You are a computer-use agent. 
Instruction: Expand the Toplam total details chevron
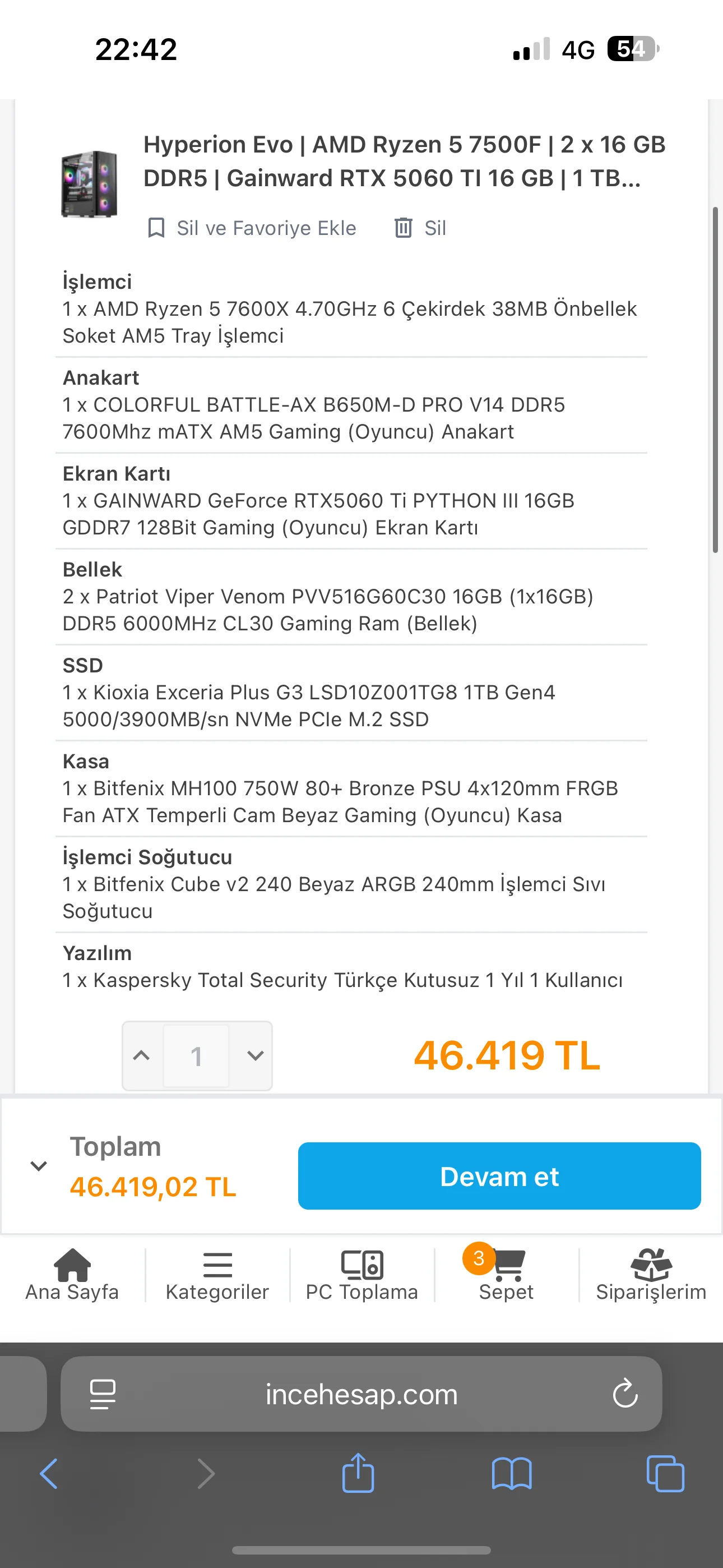[39, 1166]
